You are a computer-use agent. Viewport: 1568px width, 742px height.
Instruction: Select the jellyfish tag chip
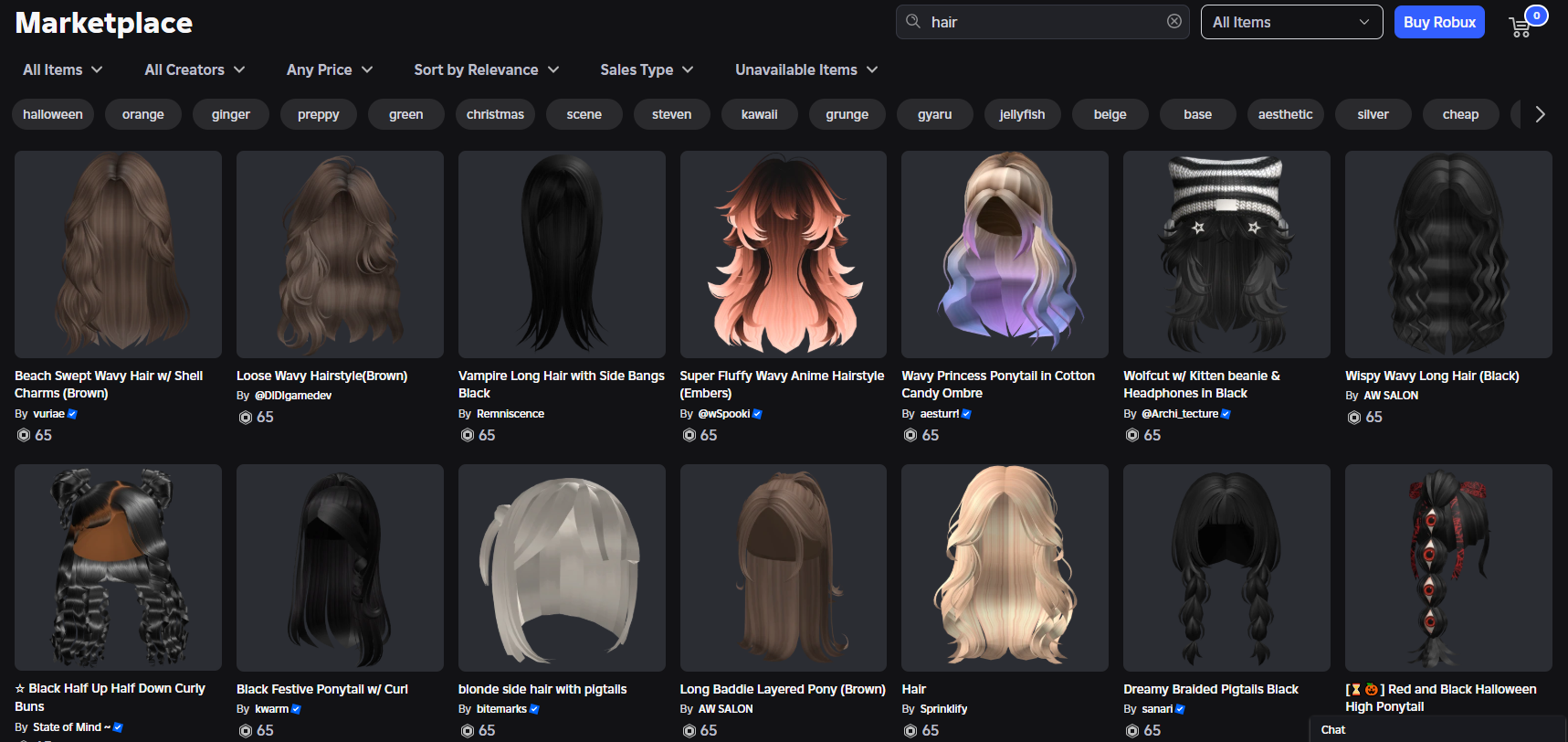[x=1023, y=114]
